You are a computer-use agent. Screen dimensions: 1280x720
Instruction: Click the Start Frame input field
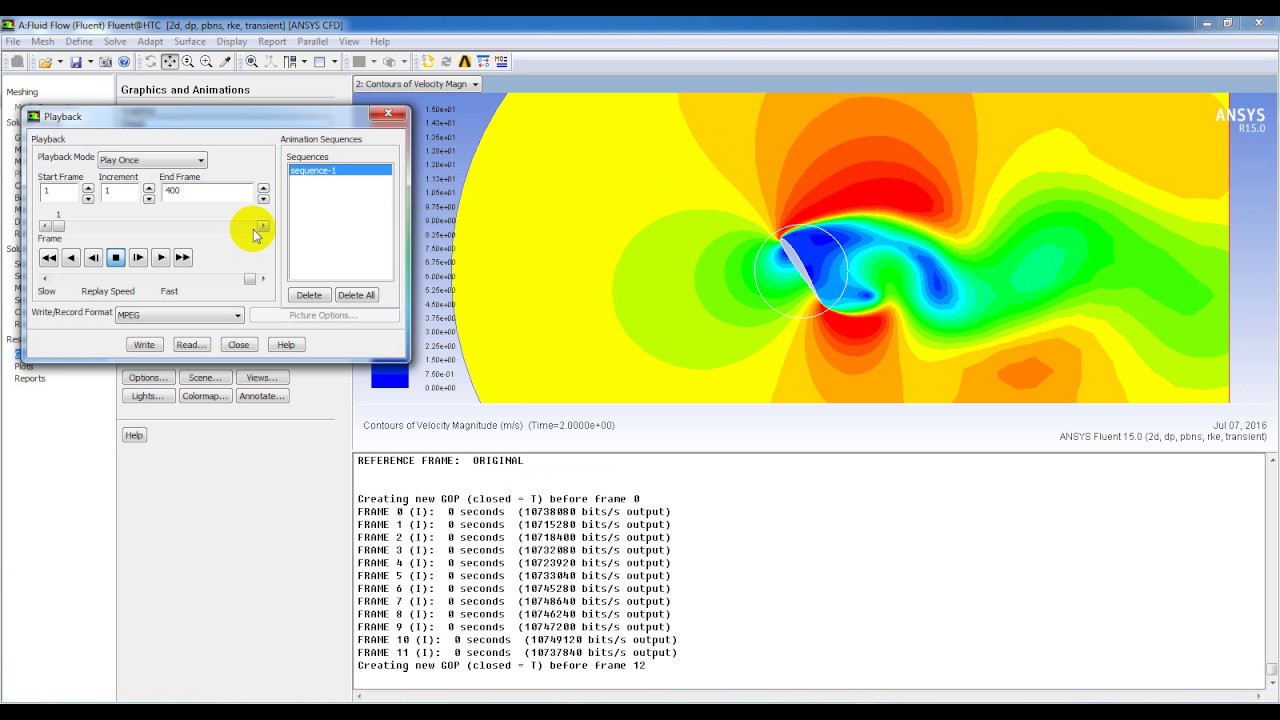tap(59, 191)
